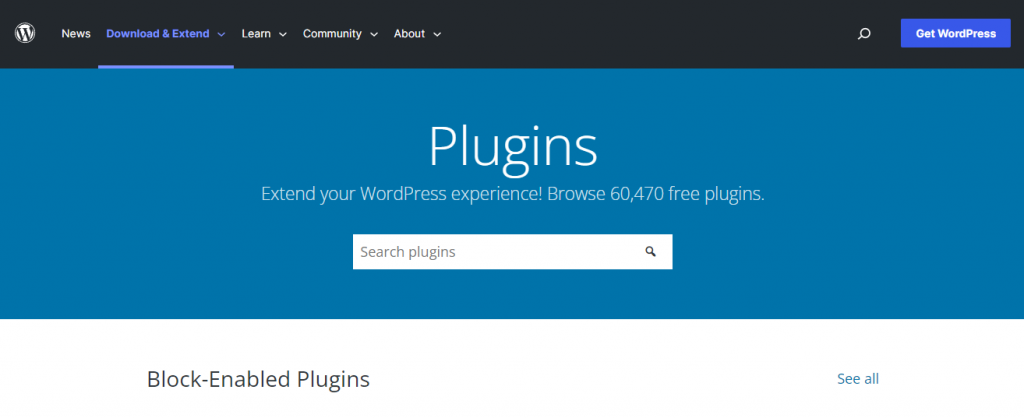Viewport: 1024px width, 418px height.
Task: Follow the See all link for Block-Enabled Plugins
Action: pyautogui.click(x=858, y=379)
